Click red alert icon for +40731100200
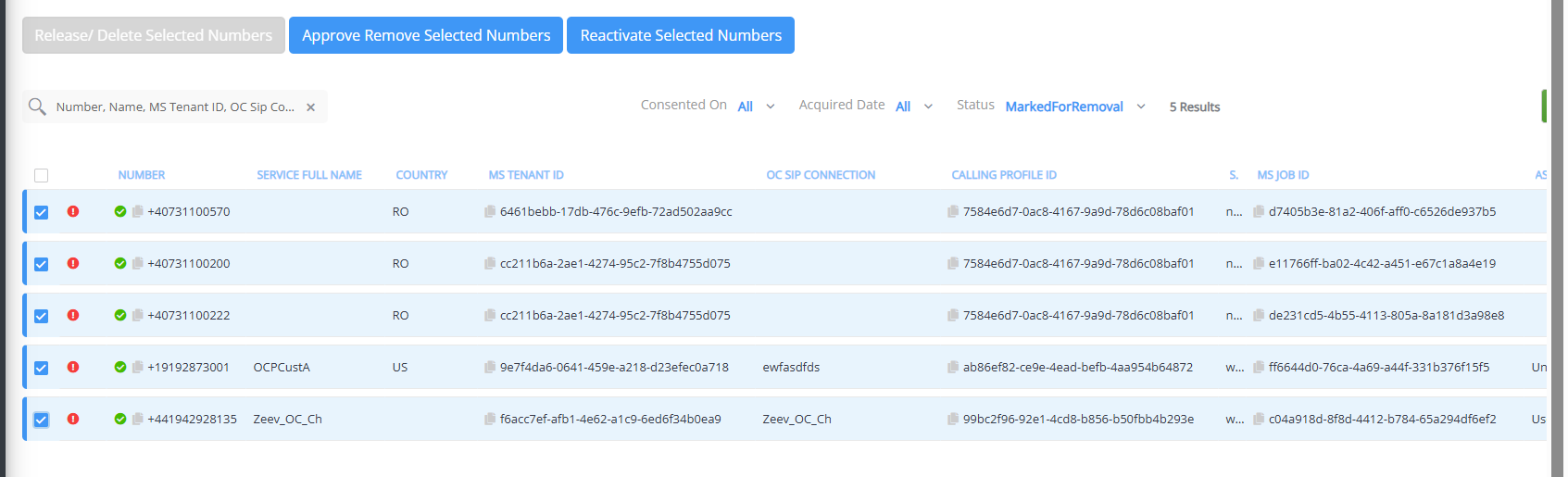 73,263
